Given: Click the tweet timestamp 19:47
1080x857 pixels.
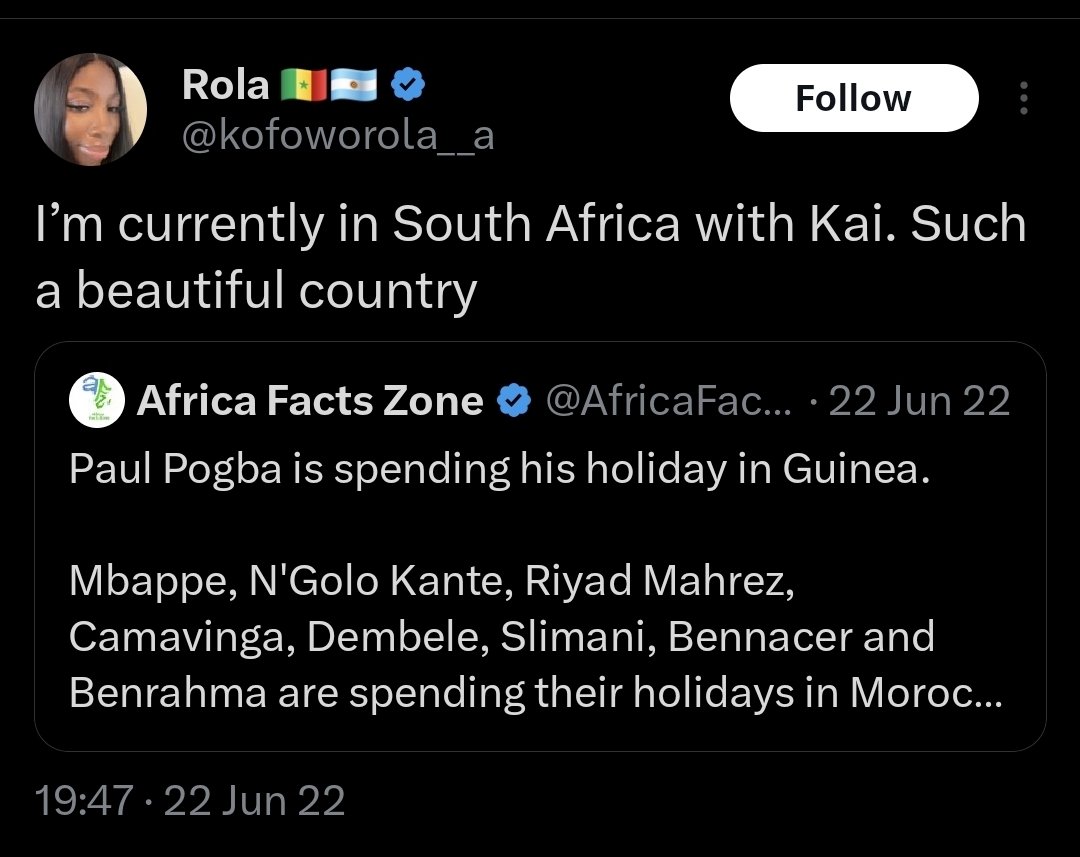Looking at the screenshot, I should point(83,801).
